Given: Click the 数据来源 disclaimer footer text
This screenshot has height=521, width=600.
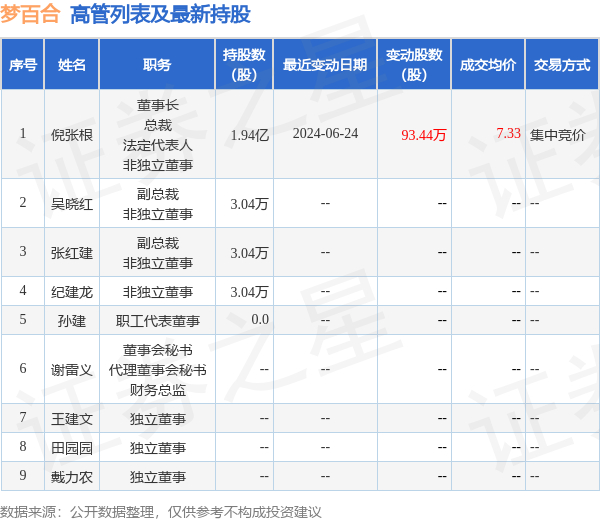Looking at the screenshot, I should click(161, 512).
